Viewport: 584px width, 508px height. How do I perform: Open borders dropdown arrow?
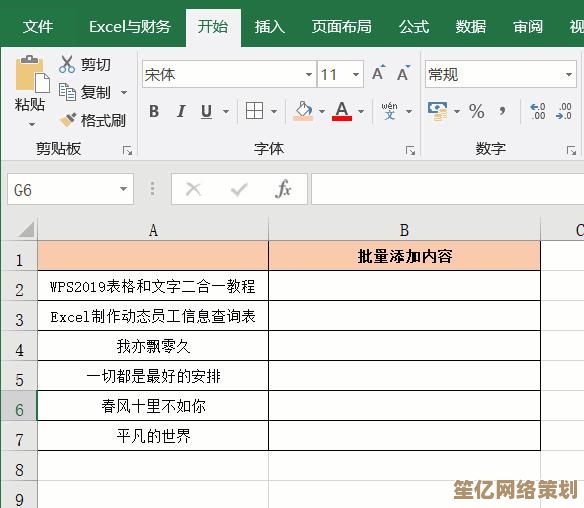coord(274,111)
